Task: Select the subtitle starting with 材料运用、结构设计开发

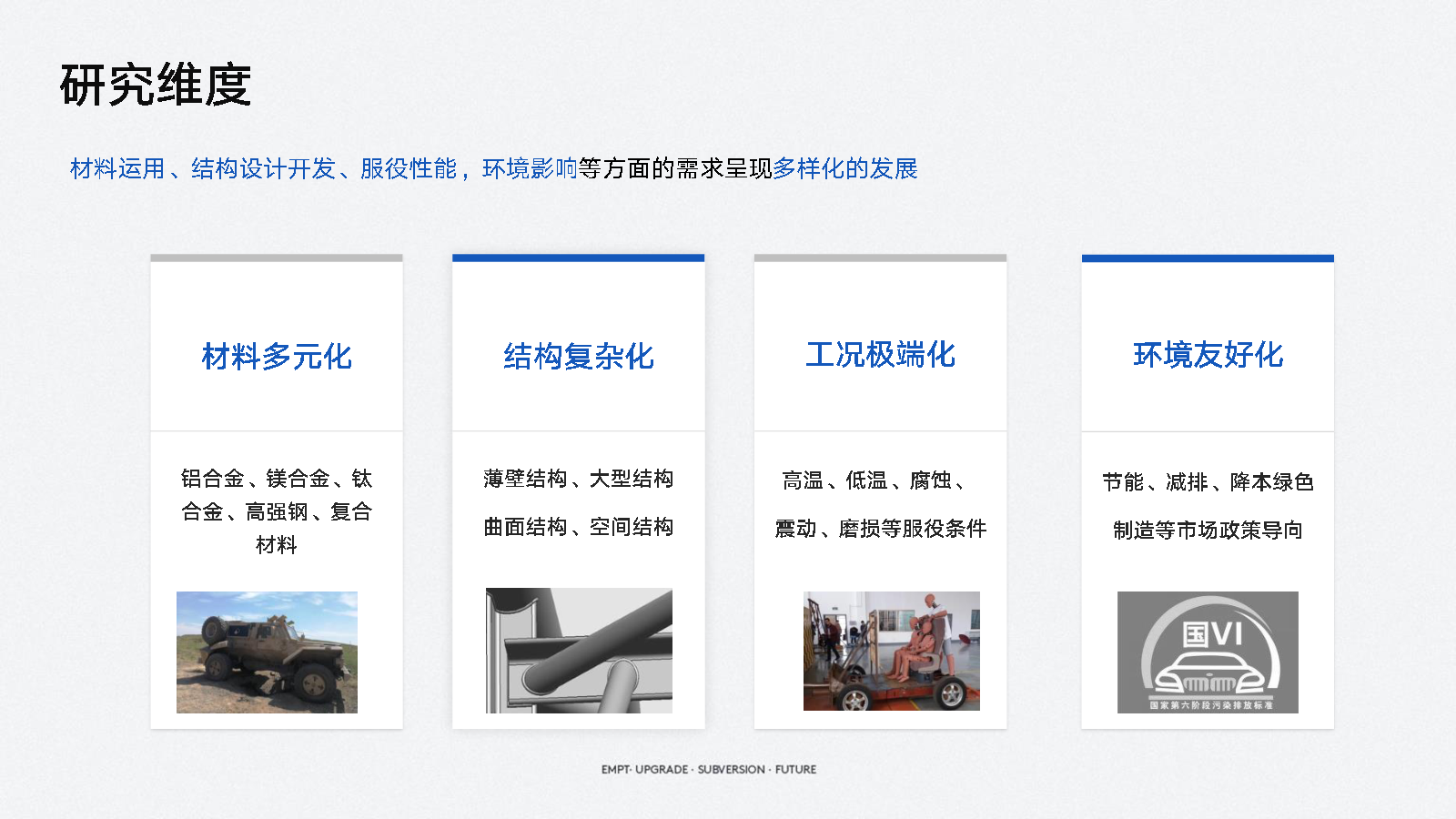Action: 494,168
